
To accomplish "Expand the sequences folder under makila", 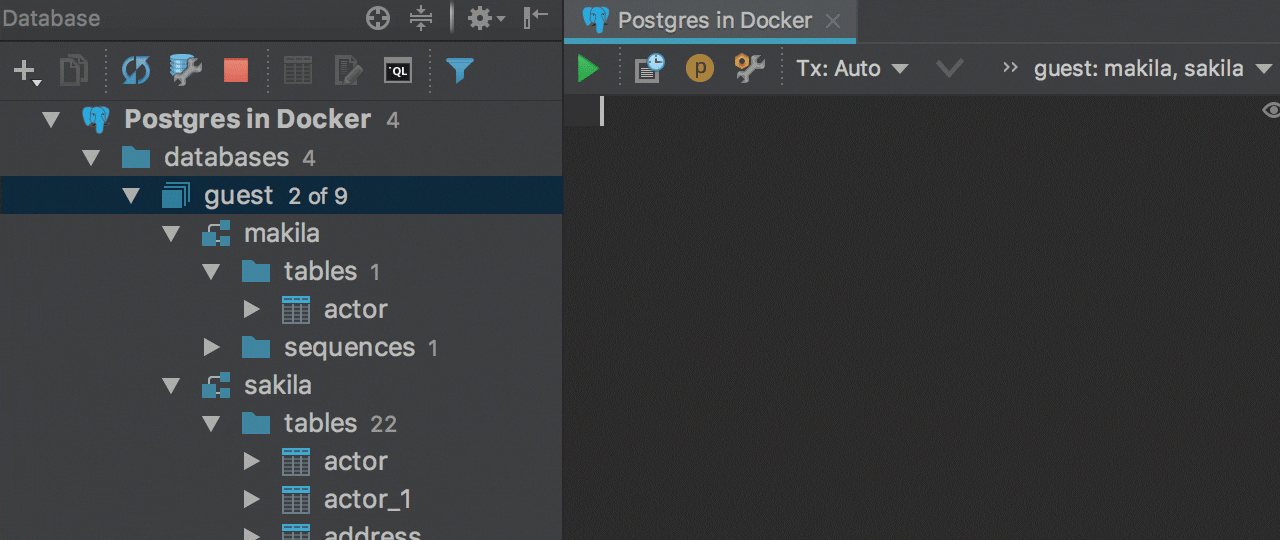I will 211,348.
